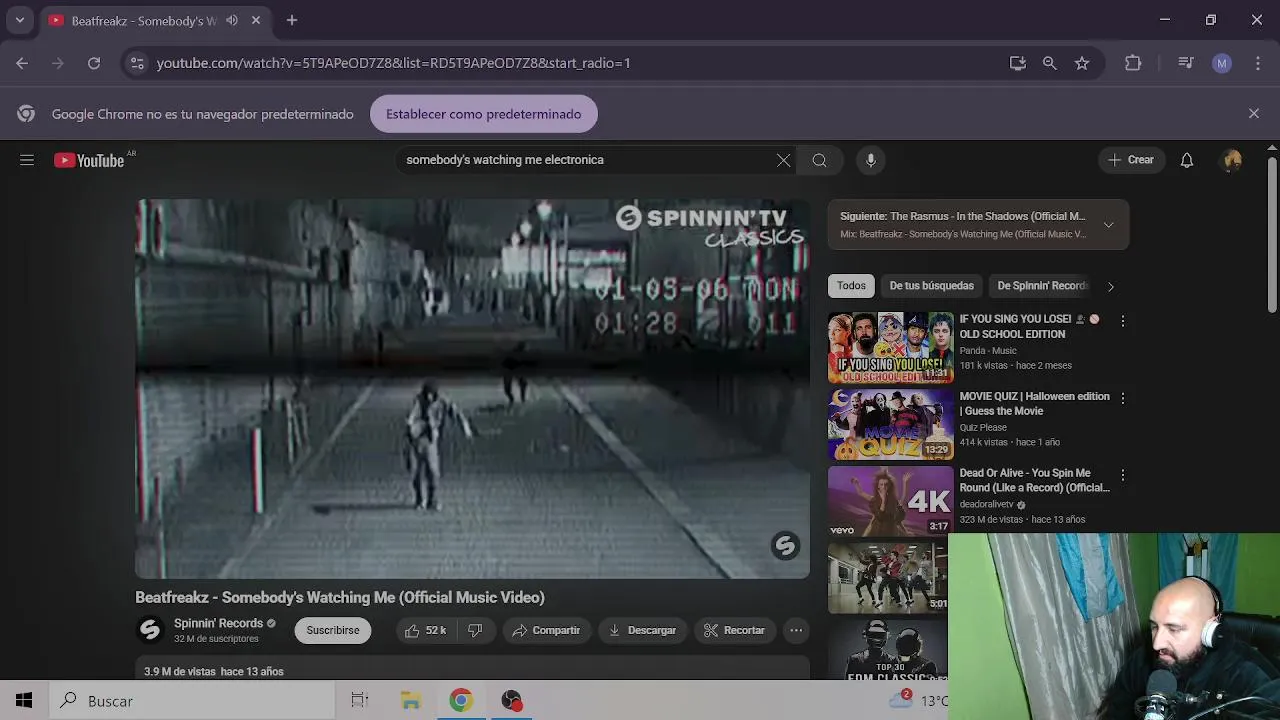This screenshot has height=720, width=1280.
Task: Open the IF YOU SING YOU LOSE thumbnail
Action: [890, 347]
